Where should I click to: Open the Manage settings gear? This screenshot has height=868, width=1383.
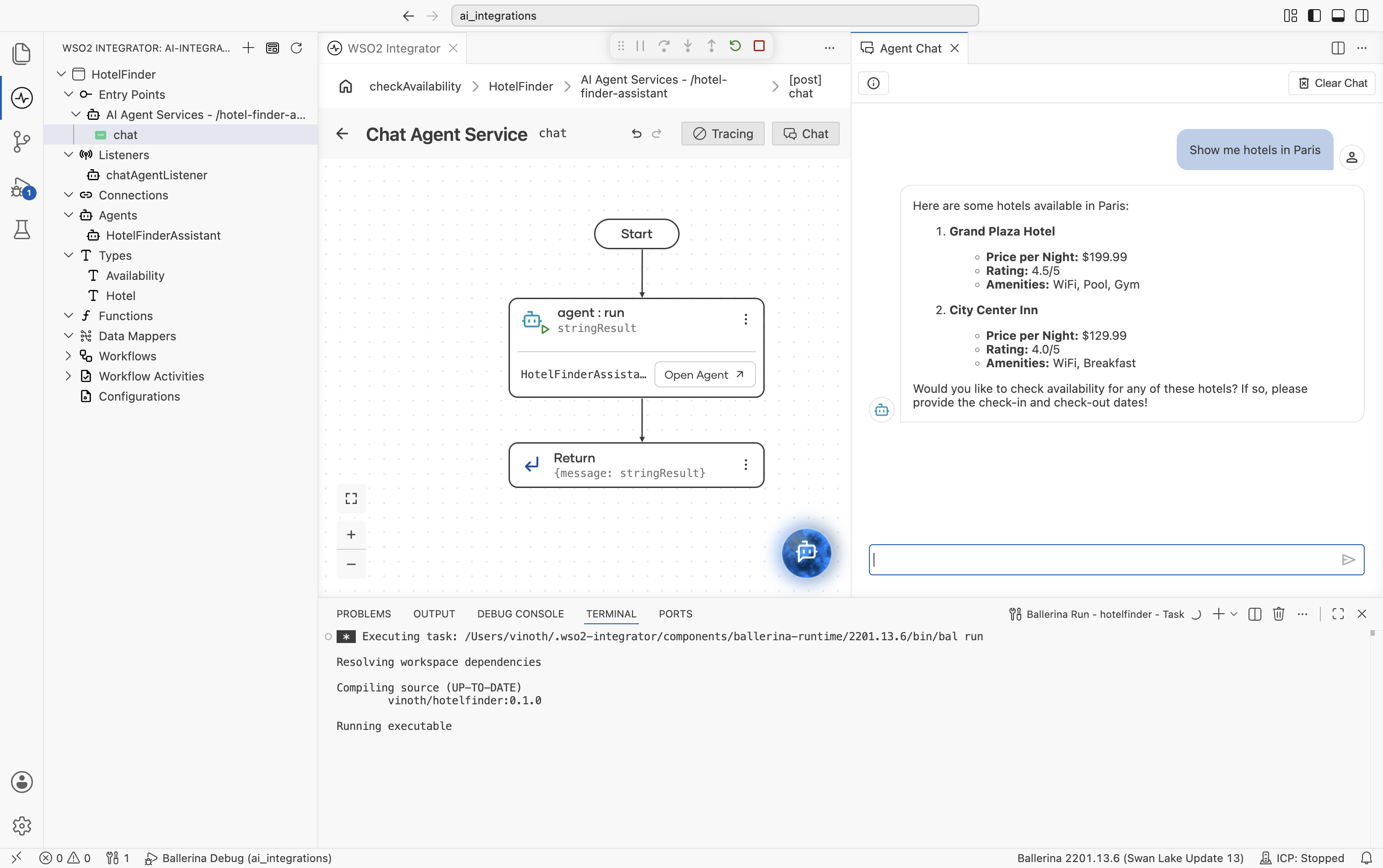point(22,825)
